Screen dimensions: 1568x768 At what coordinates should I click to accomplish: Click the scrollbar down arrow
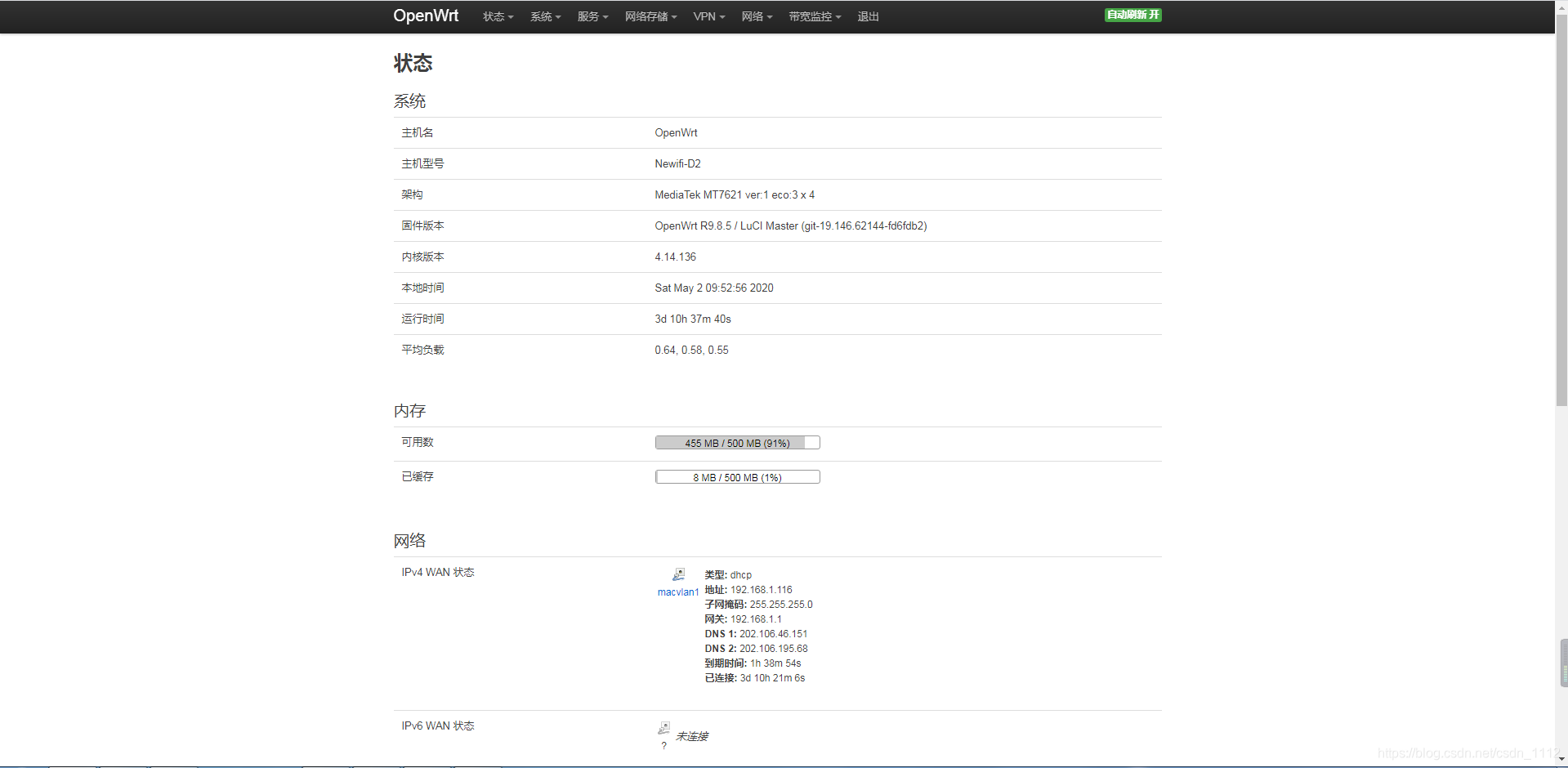click(x=1561, y=761)
